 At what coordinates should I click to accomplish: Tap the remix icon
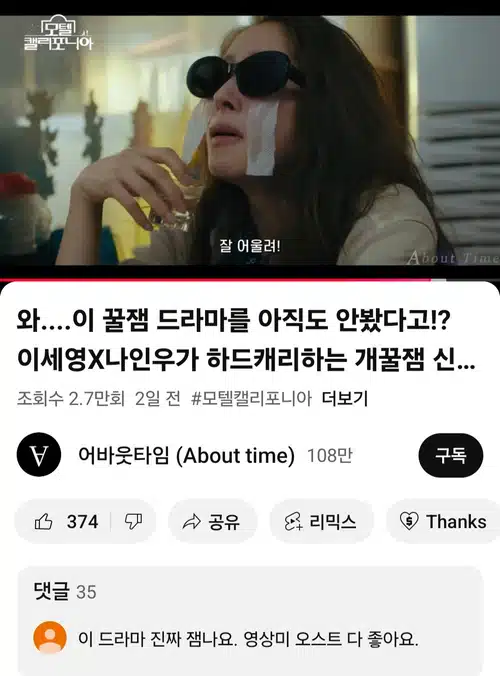pos(293,522)
